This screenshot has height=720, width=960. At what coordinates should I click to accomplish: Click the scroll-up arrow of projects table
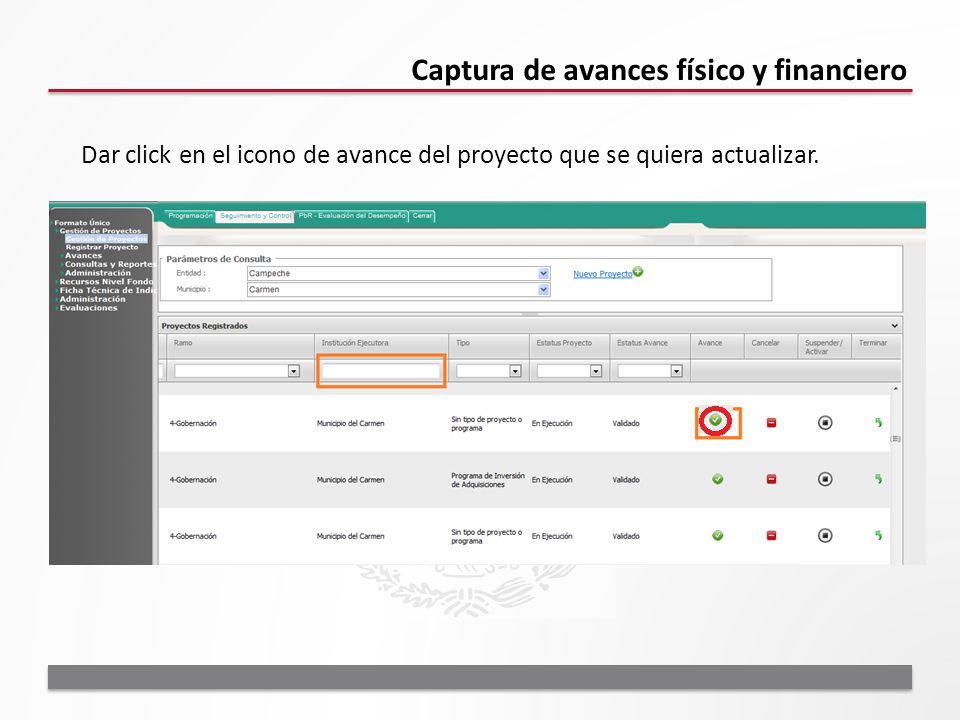(x=895, y=389)
